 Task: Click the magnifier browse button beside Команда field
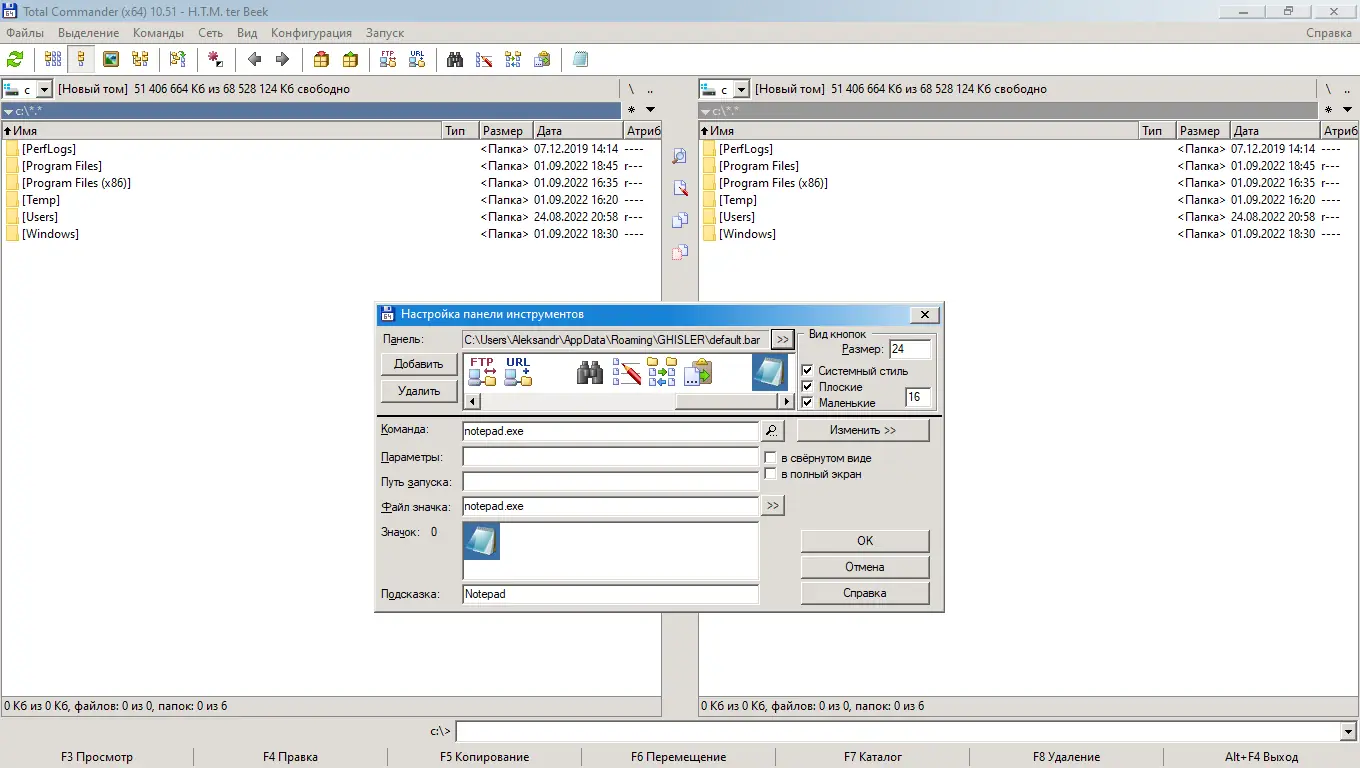(x=772, y=431)
